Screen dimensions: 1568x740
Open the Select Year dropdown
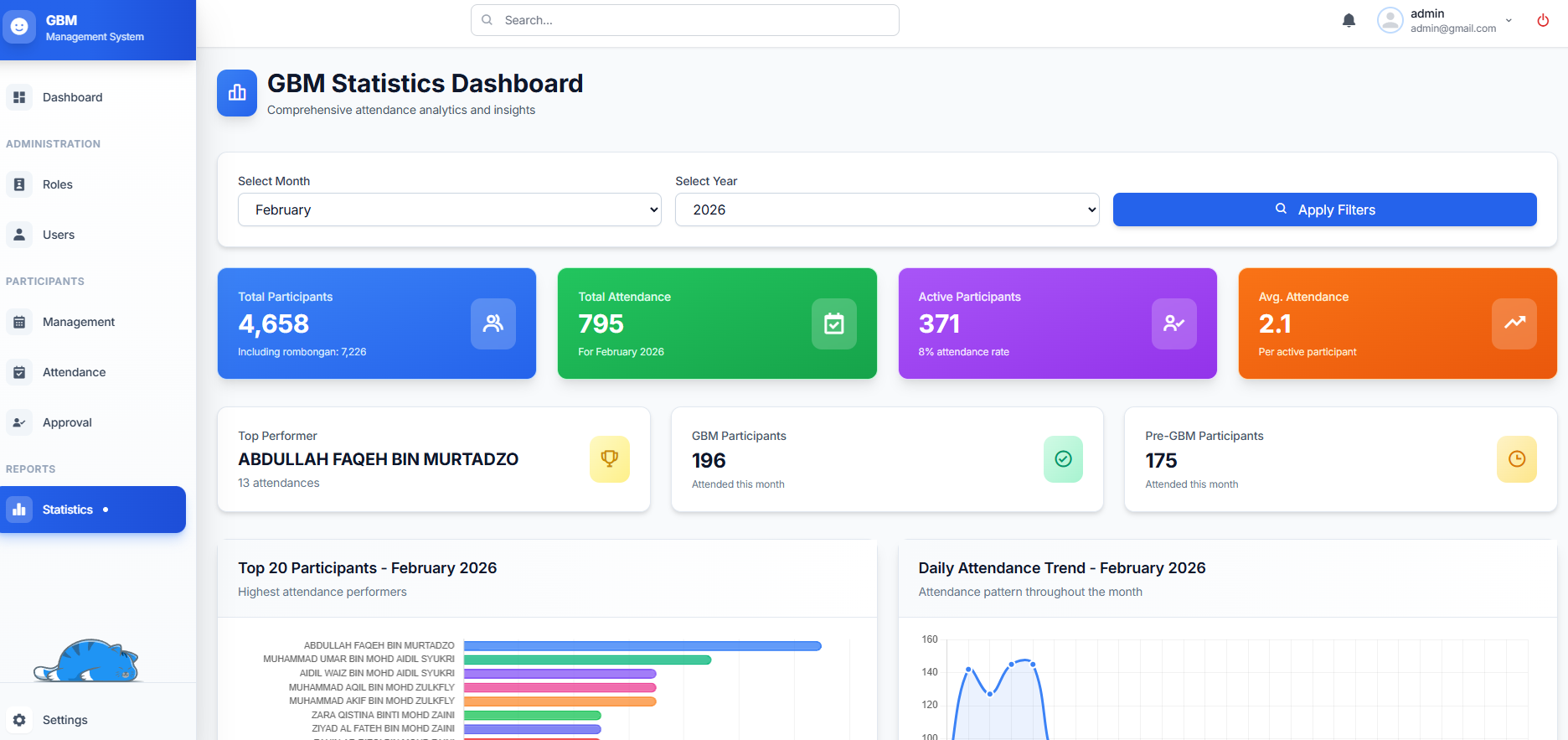click(x=887, y=210)
